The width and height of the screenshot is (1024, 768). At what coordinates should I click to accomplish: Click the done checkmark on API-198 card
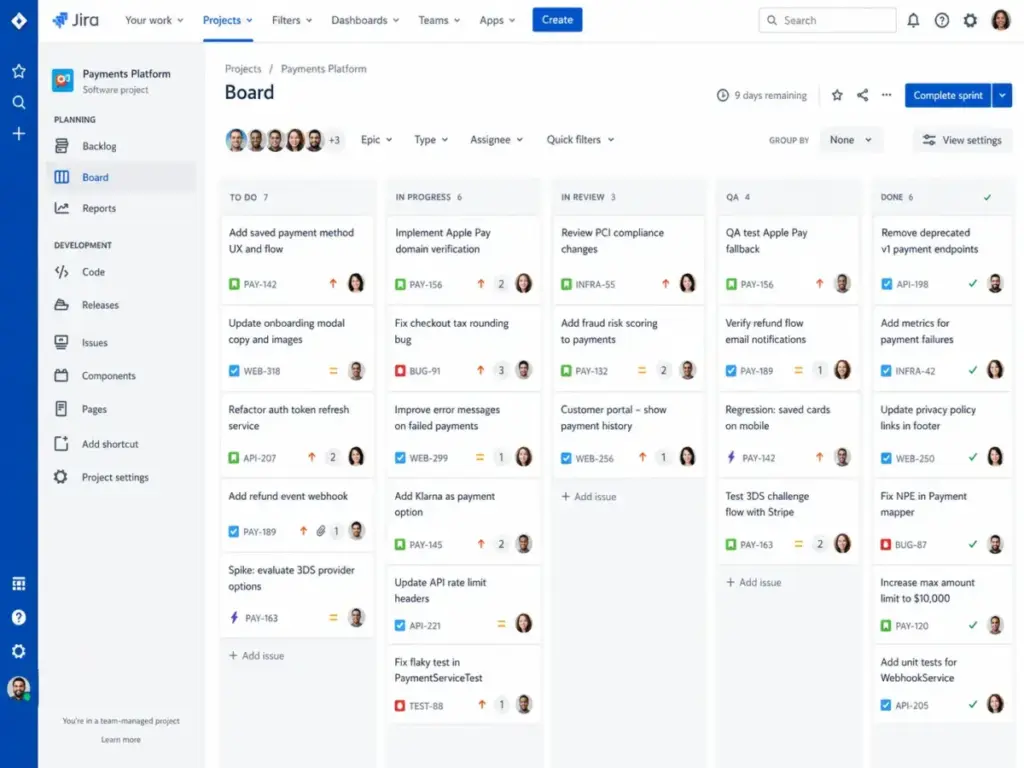pos(973,283)
